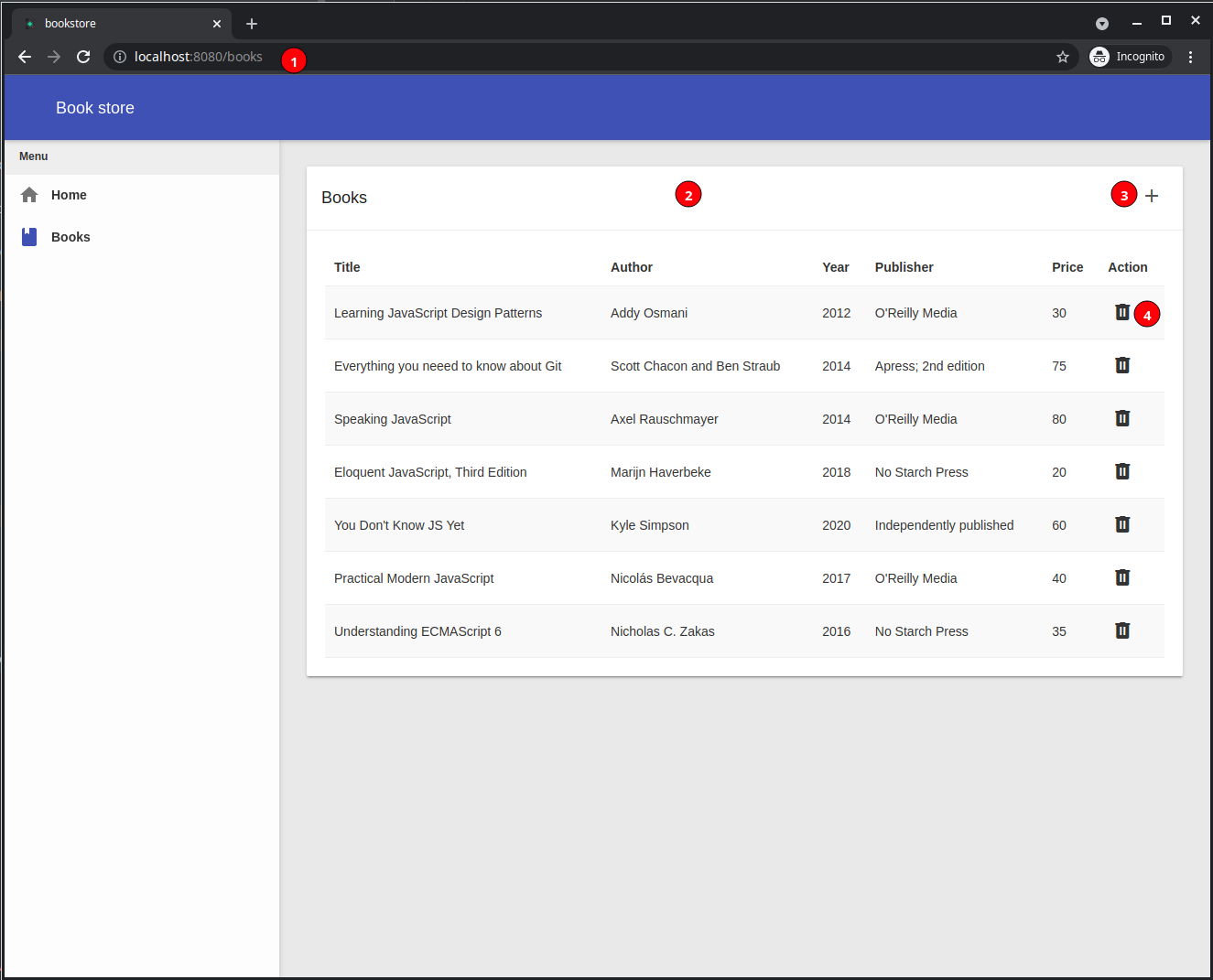Viewport: 1213px width, 980px height.
Task: Click year '2018' cell
Action: (836, 472)
